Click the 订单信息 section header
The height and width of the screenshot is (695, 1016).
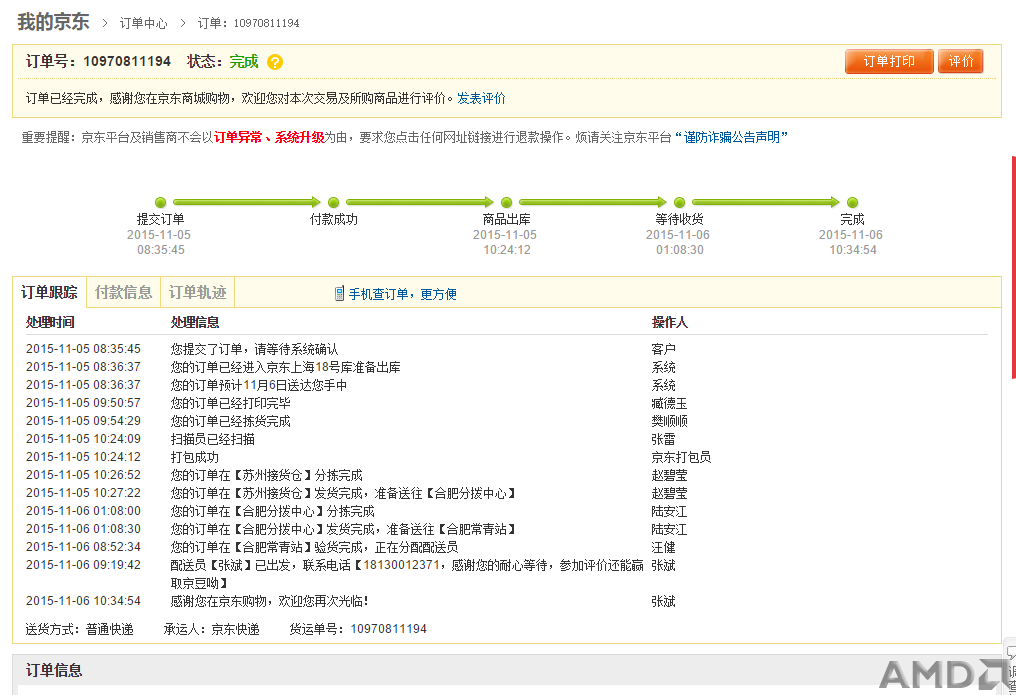point(54,670)
